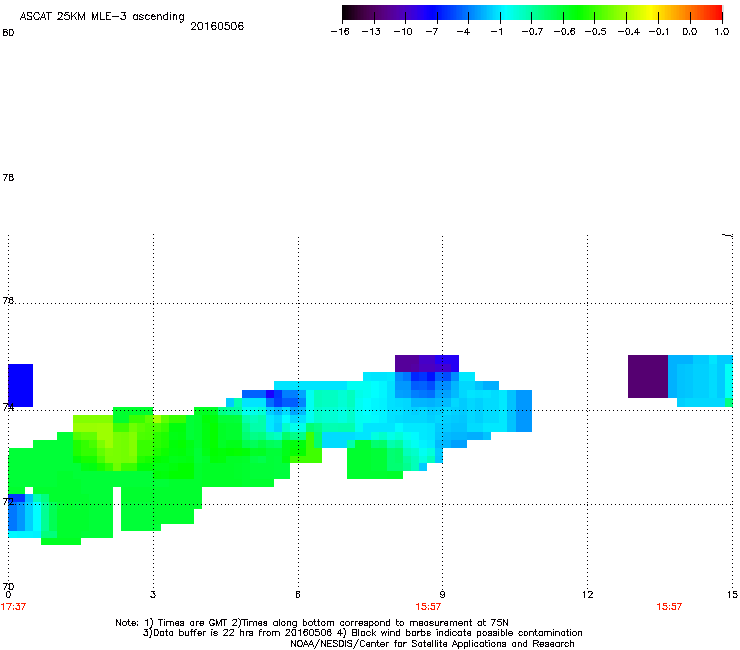Image resolution: width=740 pixels, height=650 pixels.
Task: Click the yellow section of the color scale
Action: pos(653,13)
